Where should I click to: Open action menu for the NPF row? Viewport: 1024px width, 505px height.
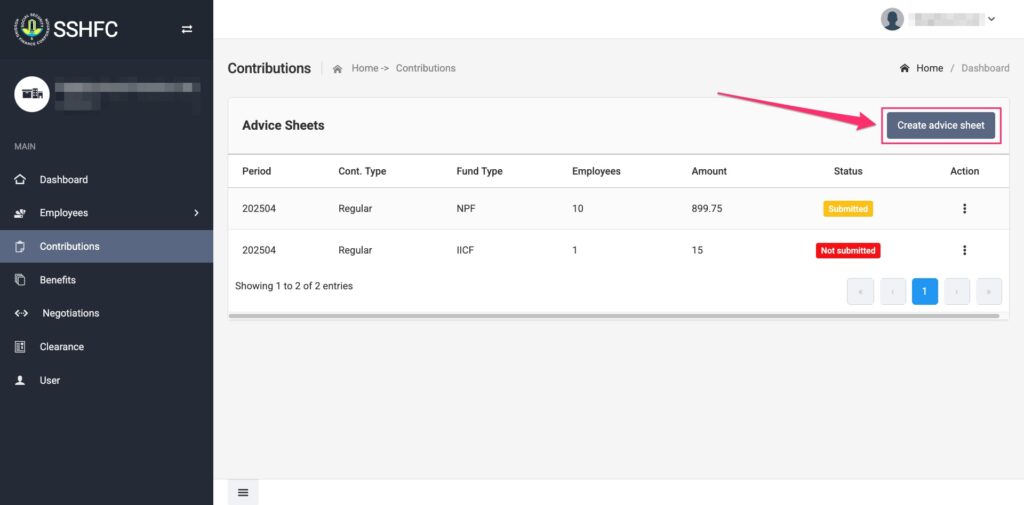[964, 209]
